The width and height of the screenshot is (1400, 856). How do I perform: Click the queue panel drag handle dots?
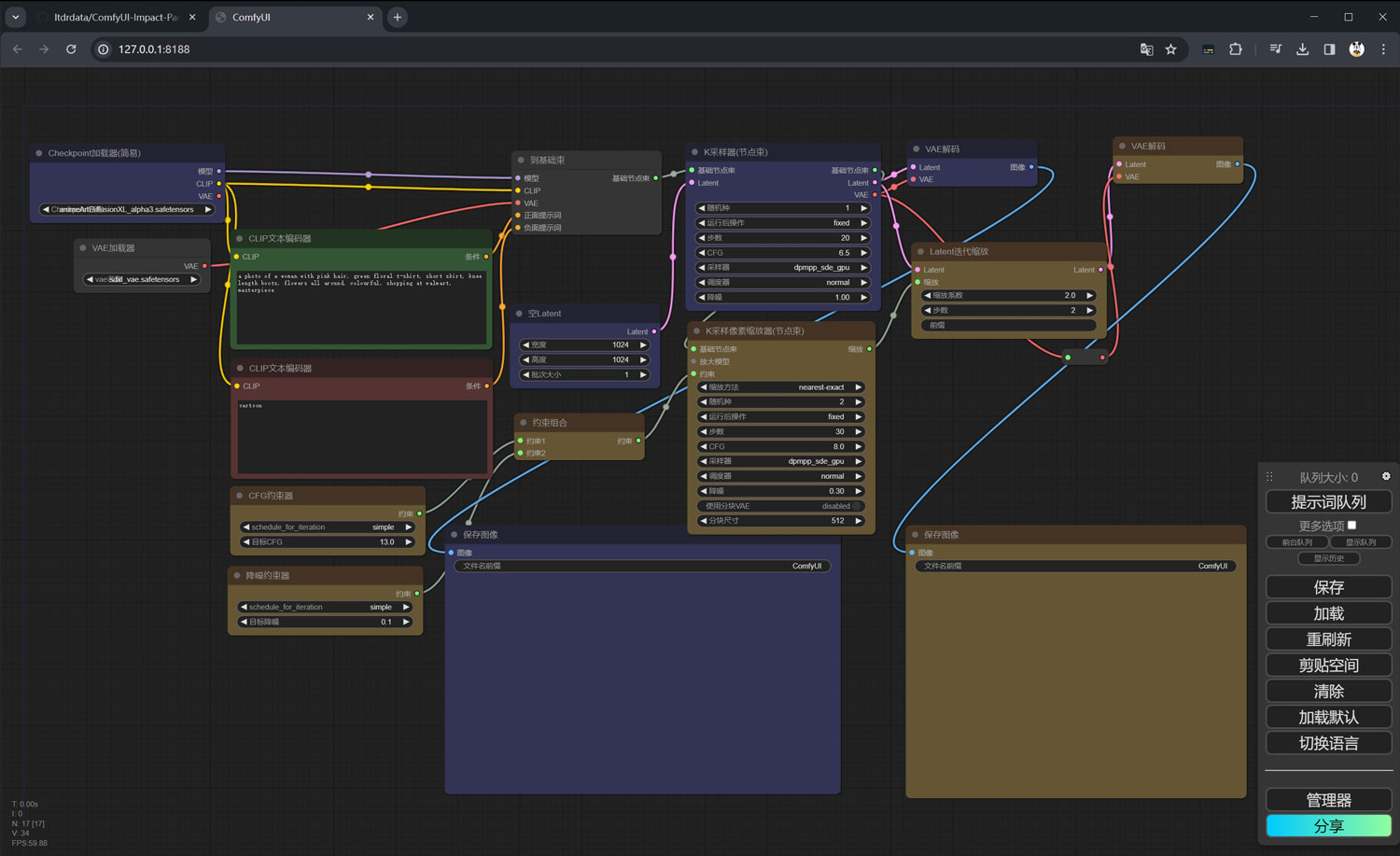pos(1269,477)
